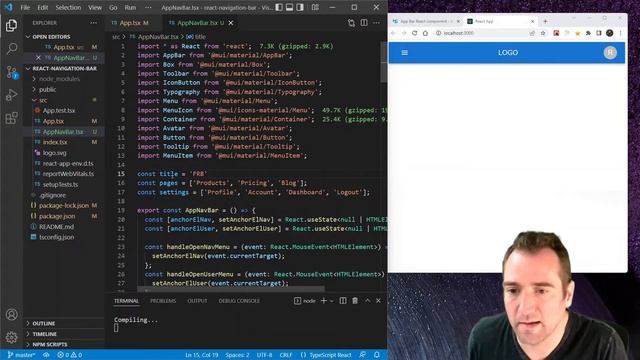Viewport: 640px width, 360px height.
Task: Switch to the App.tsx editor tab
Action: click(131, 23)
